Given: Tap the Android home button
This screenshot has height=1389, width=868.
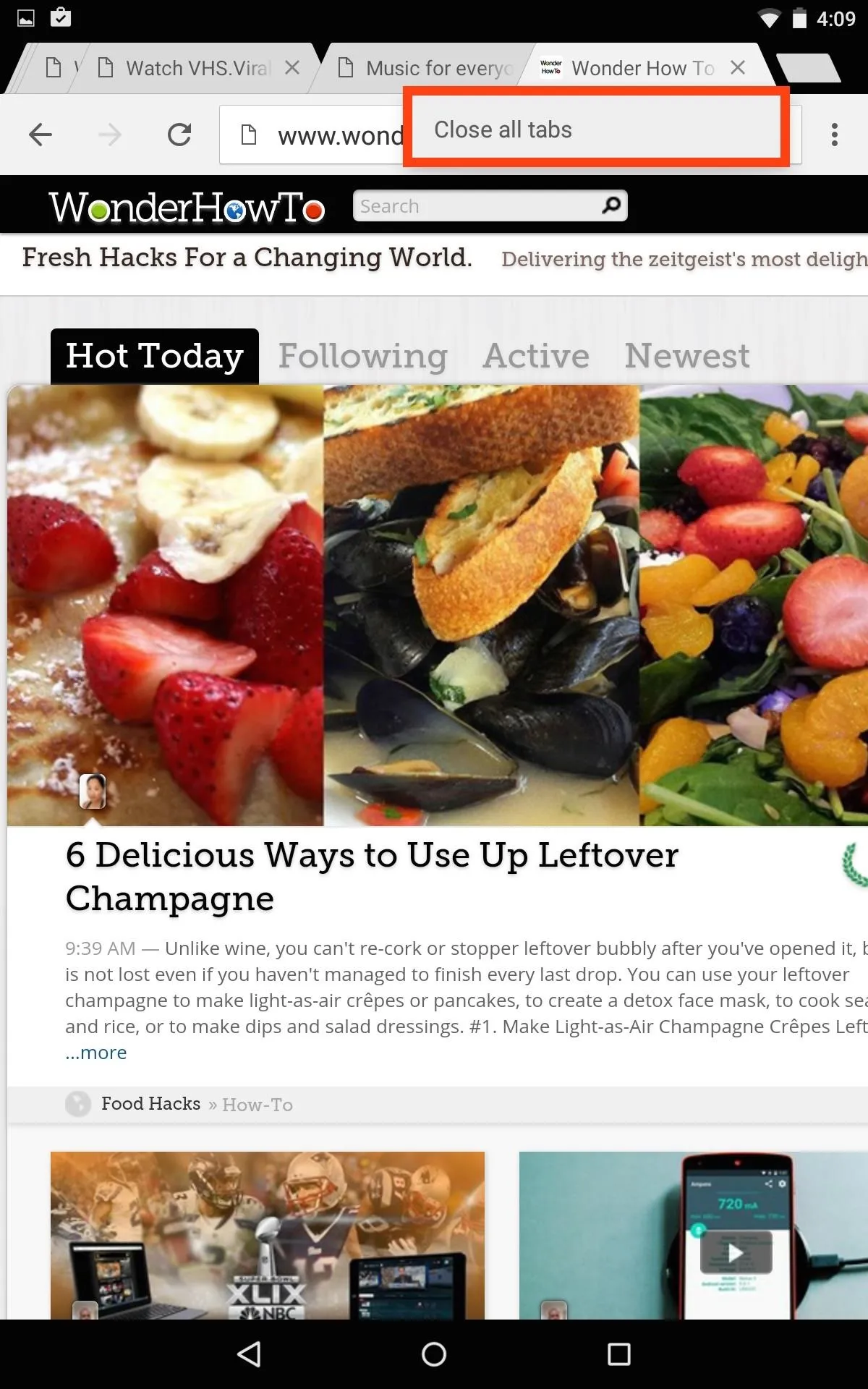Looking at the screenshot, I should 434,1354.
